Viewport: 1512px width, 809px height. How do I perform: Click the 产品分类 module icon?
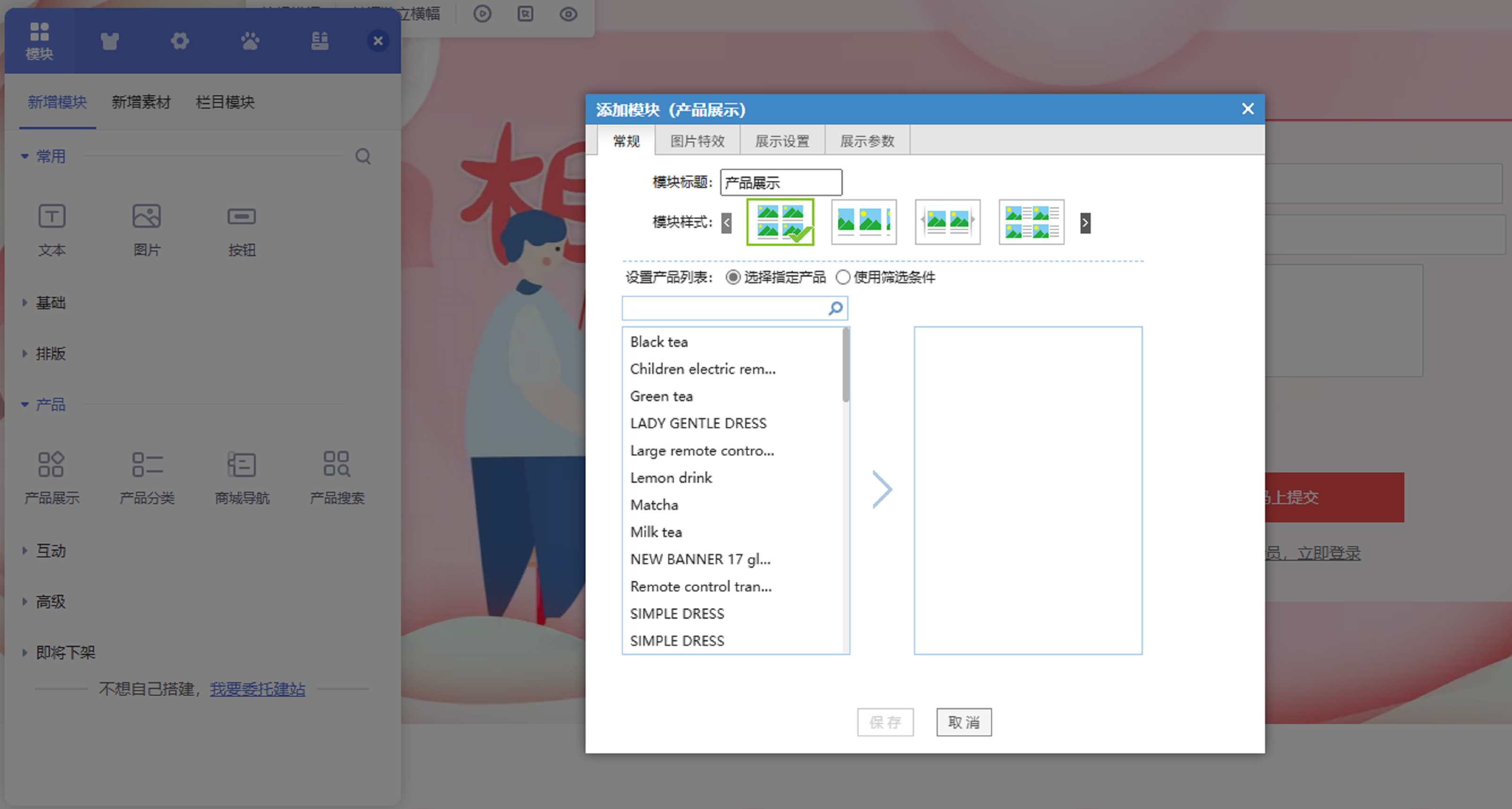147,464
